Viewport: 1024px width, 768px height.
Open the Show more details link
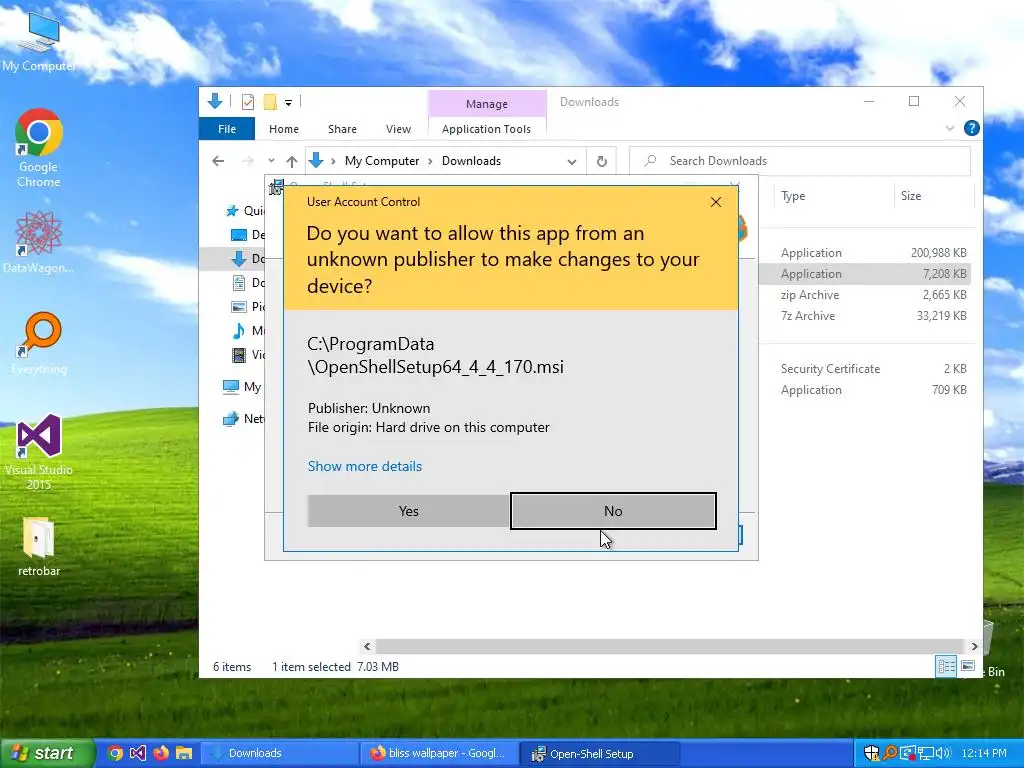tap(364, 466)
